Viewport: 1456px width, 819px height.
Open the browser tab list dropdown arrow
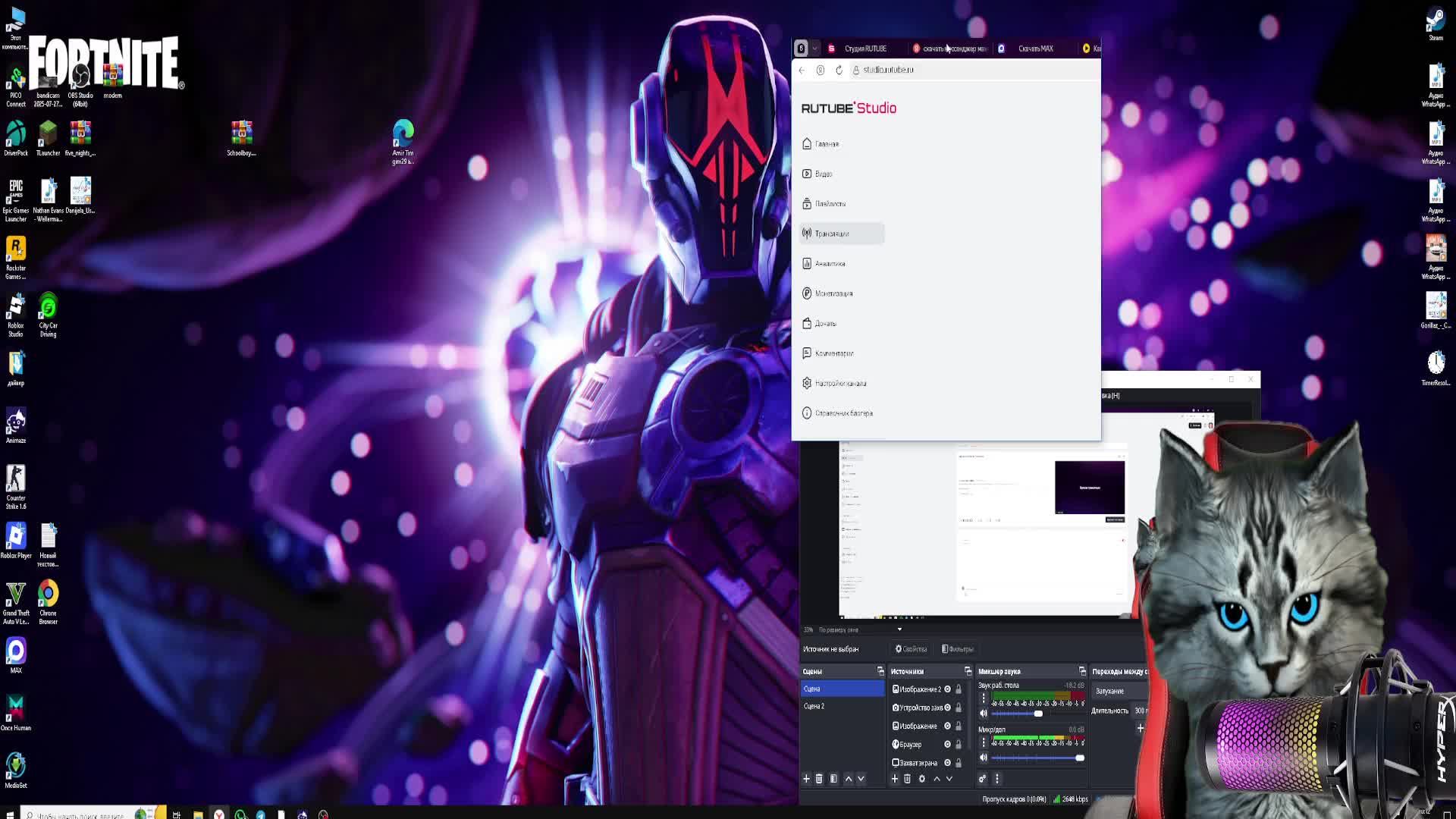pyautogui.click(x=814, y=49)
